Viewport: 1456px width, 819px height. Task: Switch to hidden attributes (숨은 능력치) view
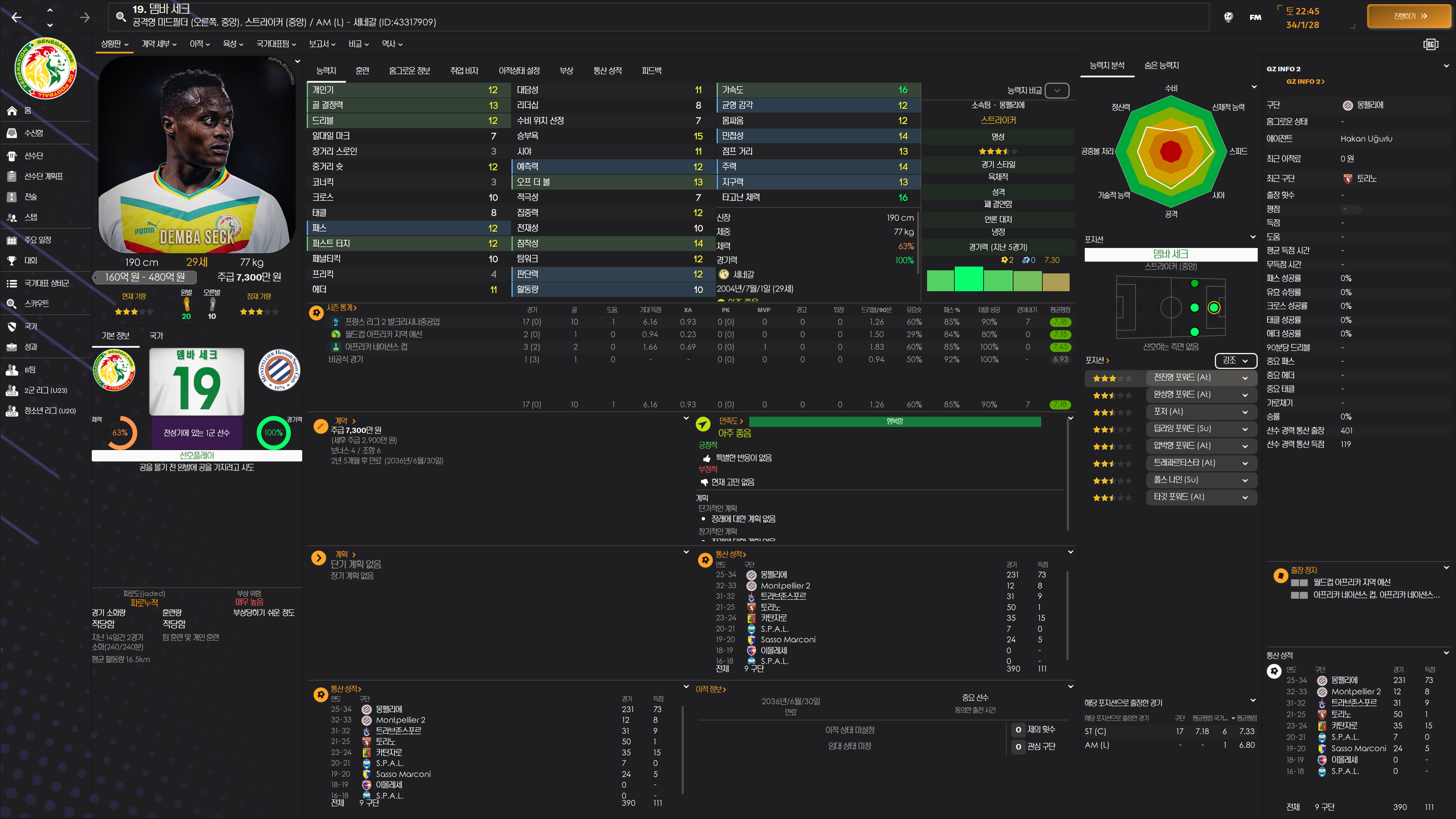[1161, 66]
